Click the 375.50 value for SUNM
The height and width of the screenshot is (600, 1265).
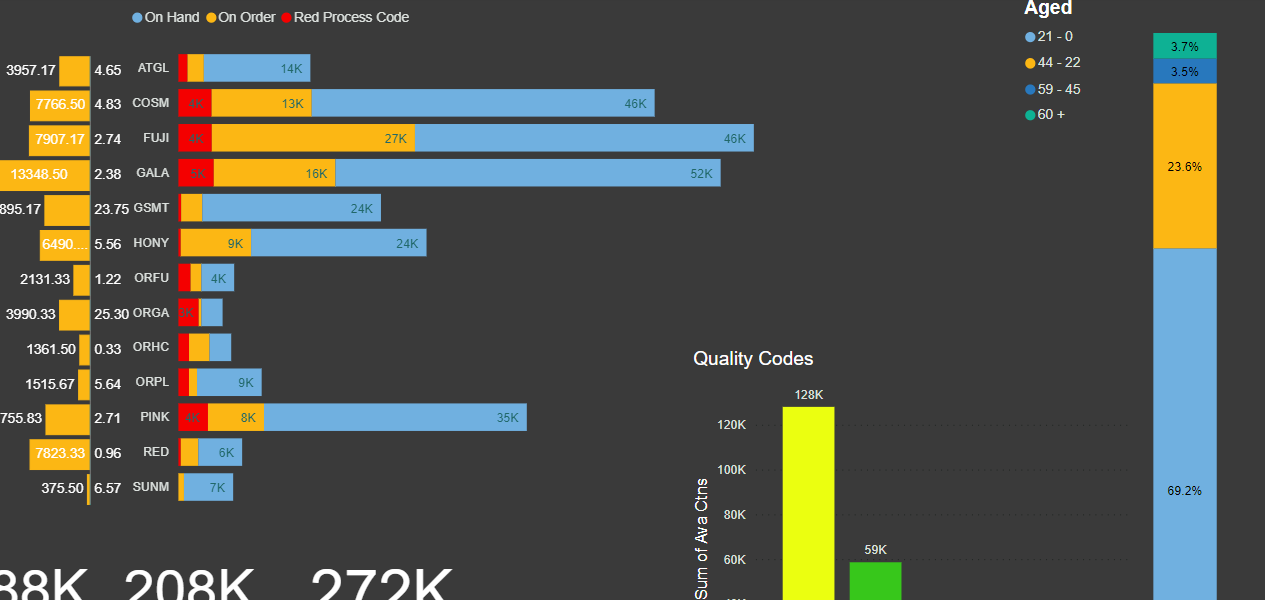[63, 488]
